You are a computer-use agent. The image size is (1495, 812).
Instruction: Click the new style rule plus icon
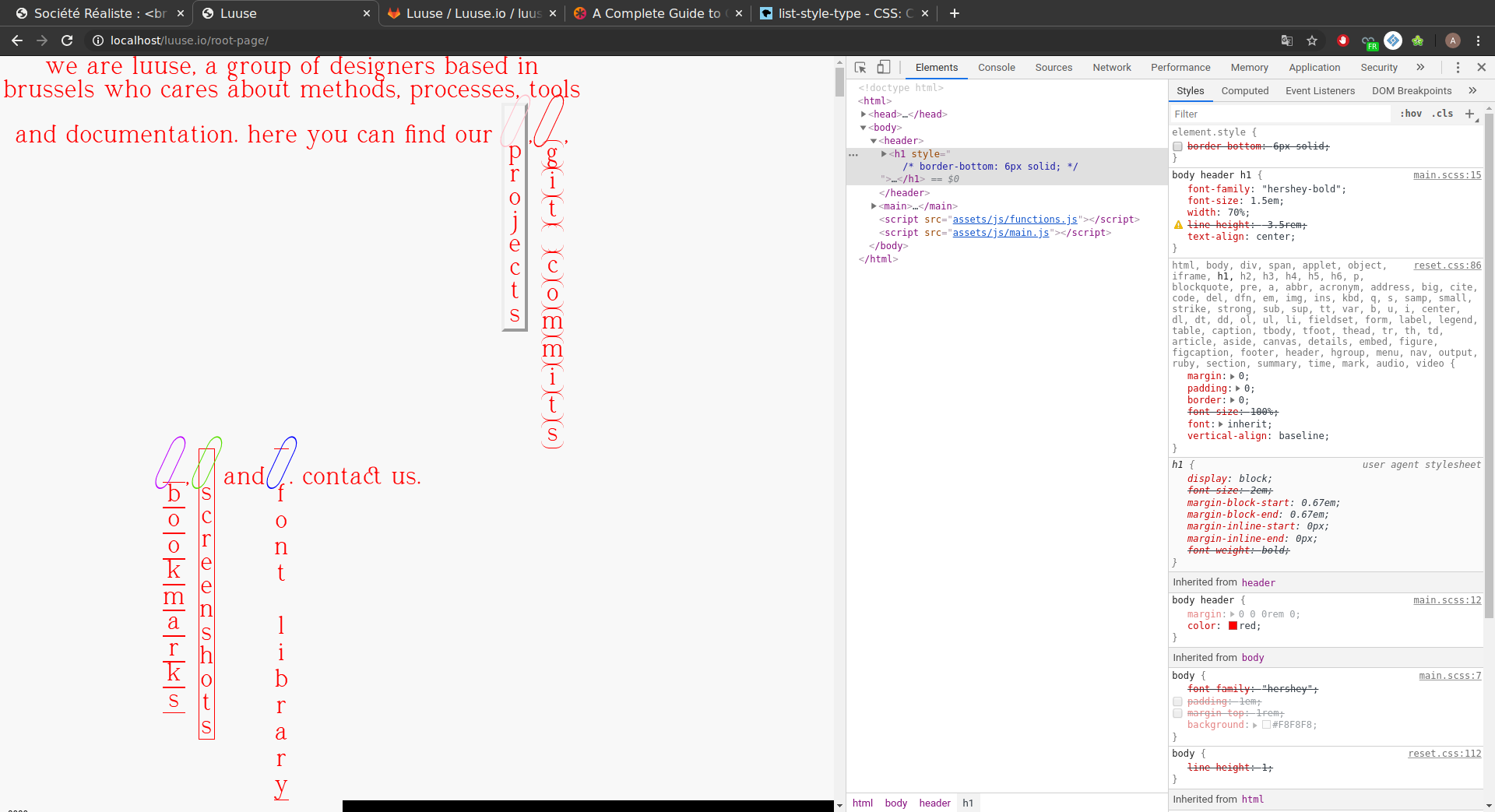[1469, 114]
